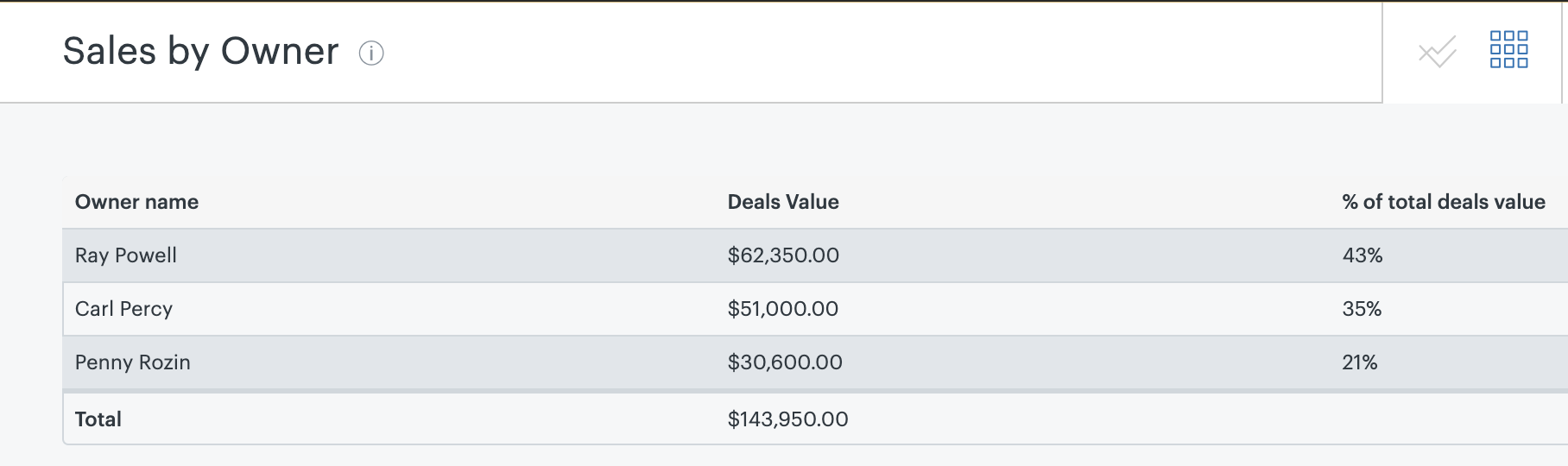Viewport: 1568px width, 466px height.
Task: Switch to the chart view icon
Action: [1437, 52]
